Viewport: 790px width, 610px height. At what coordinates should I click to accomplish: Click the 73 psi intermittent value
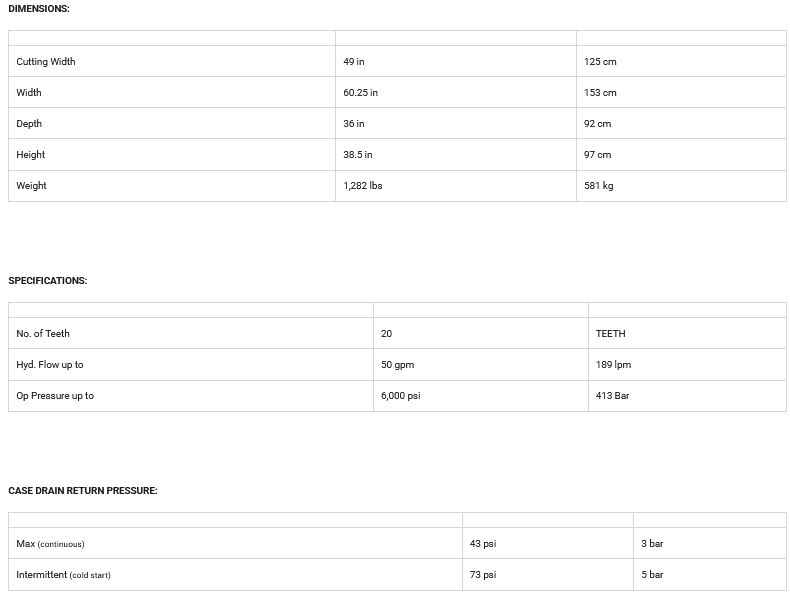[x=482, y=575]
